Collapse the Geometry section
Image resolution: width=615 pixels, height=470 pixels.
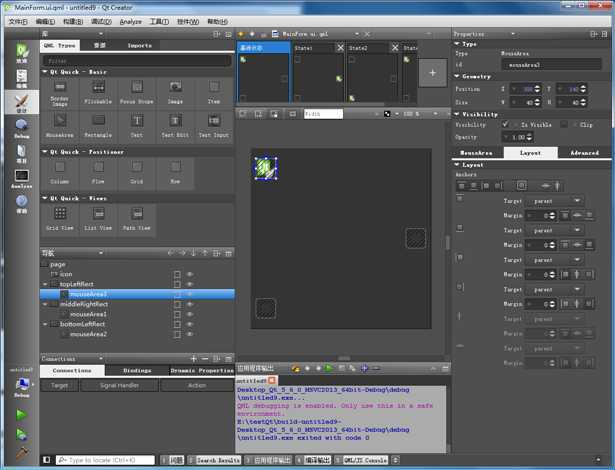(457, 76)
